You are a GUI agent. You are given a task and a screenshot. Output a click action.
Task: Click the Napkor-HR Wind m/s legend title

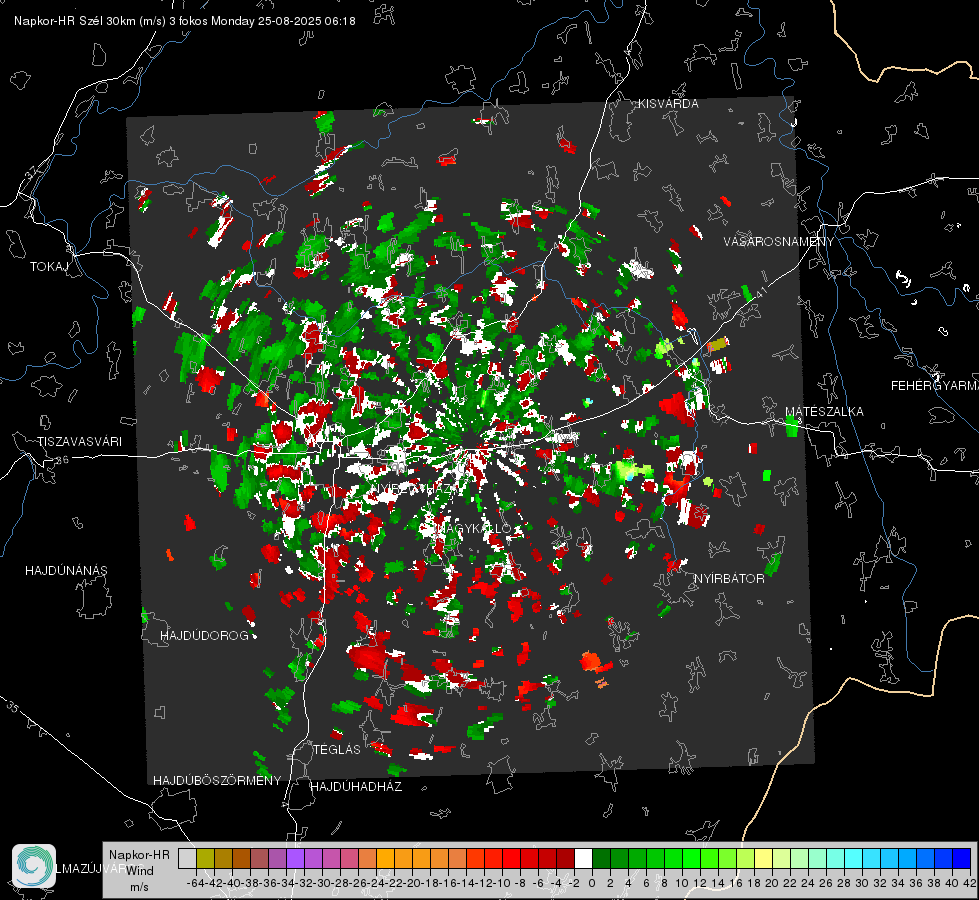click(139, 871)
